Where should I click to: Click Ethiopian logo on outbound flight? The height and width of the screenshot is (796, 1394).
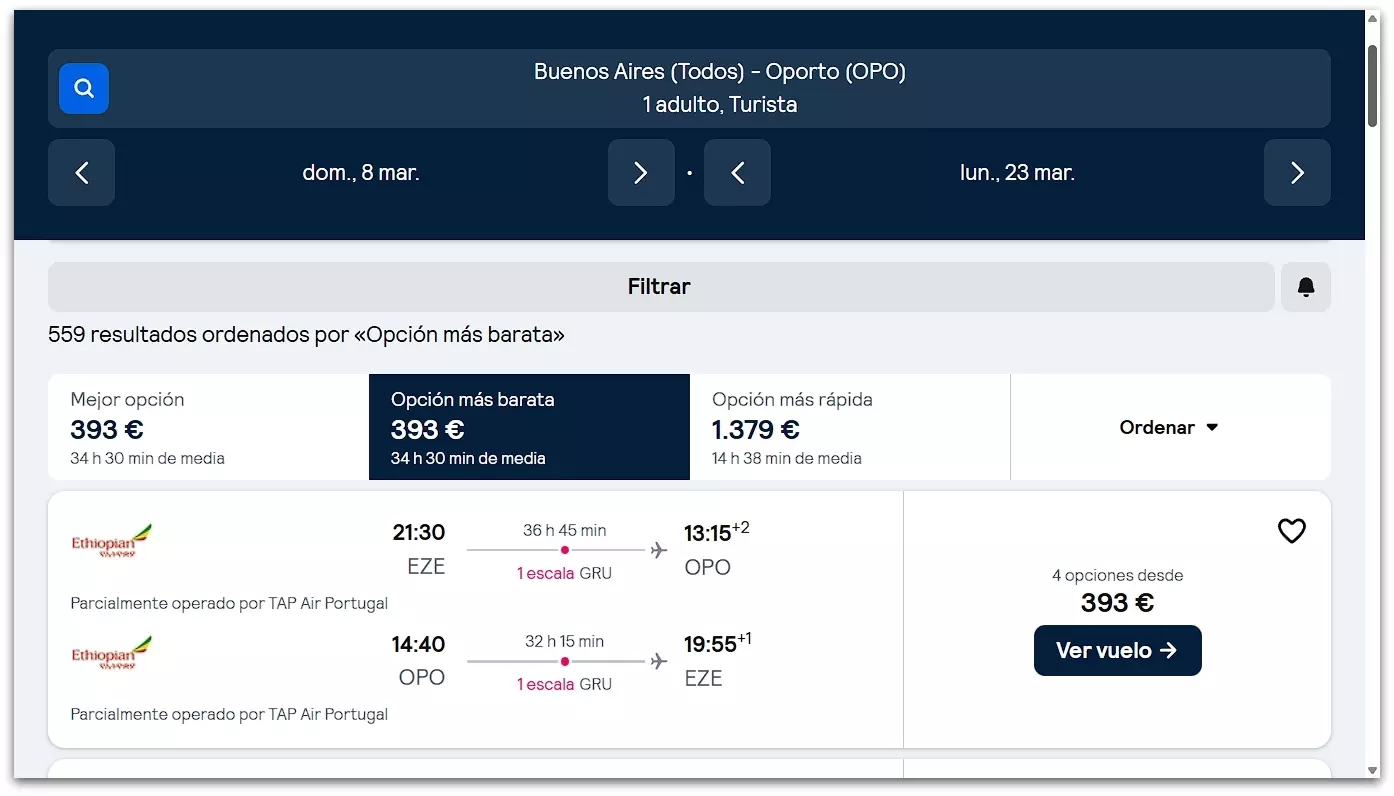point(112,541)
